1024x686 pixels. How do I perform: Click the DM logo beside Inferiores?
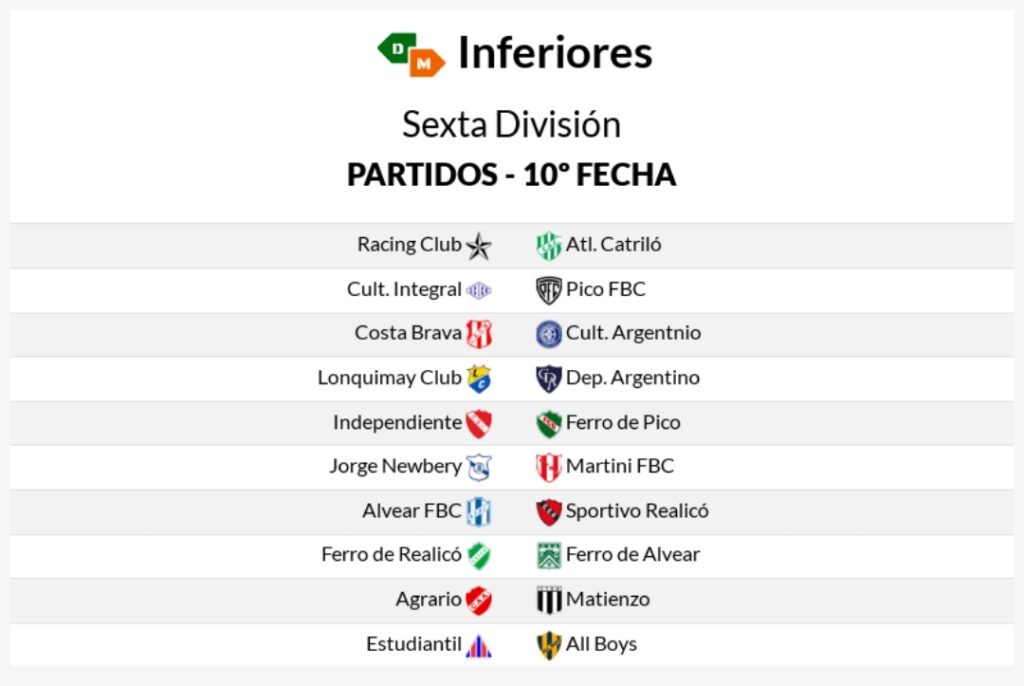click(411, 54)
